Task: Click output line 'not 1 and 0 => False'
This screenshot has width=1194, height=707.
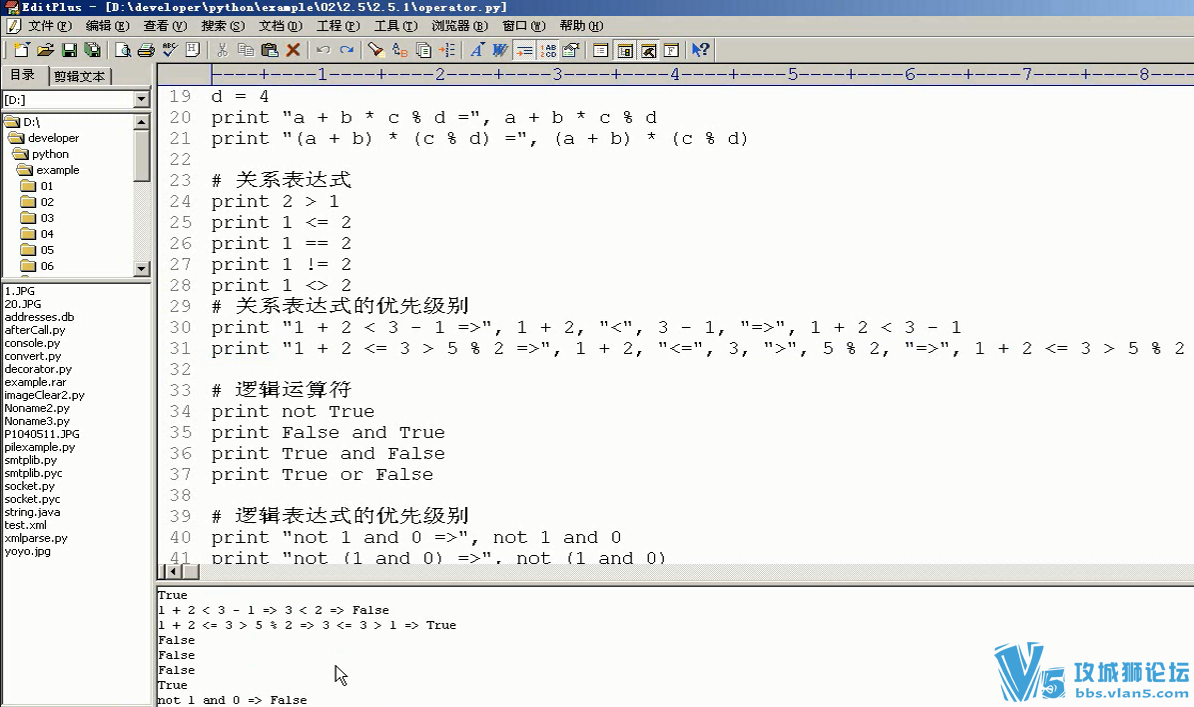Action: click(232, 699)
